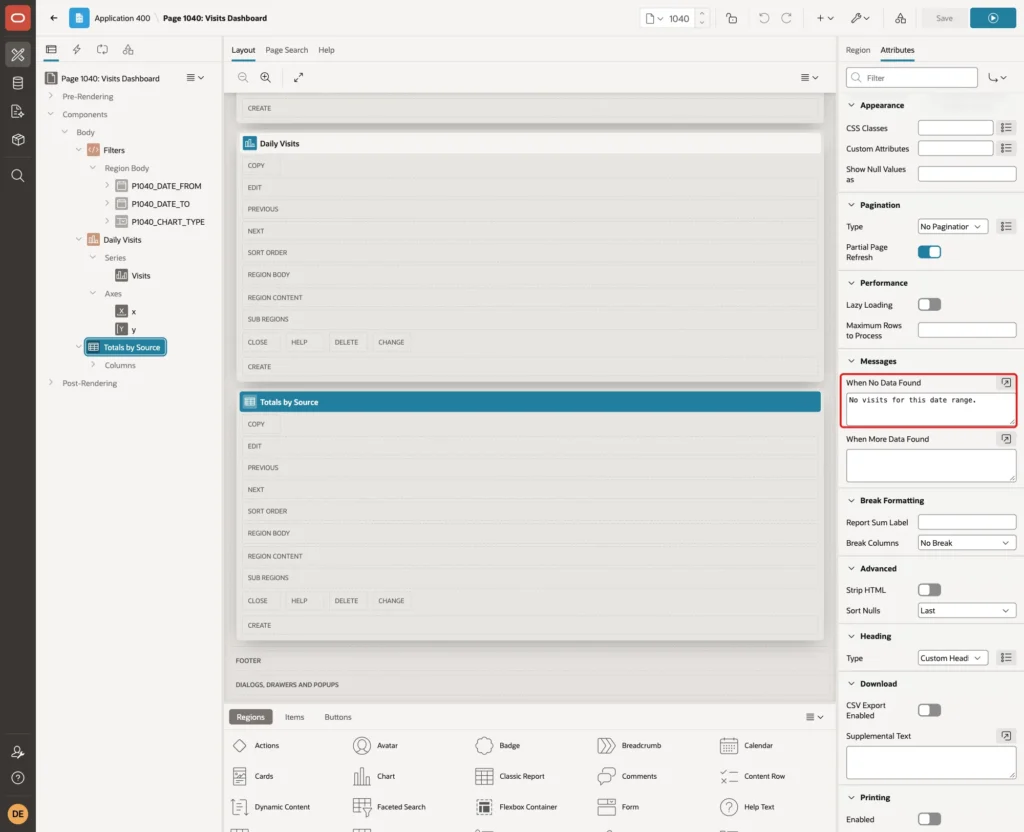Switch to the Region properties tab
Image resolution: width=1024 pixels, height=832 pixels.
857,50
